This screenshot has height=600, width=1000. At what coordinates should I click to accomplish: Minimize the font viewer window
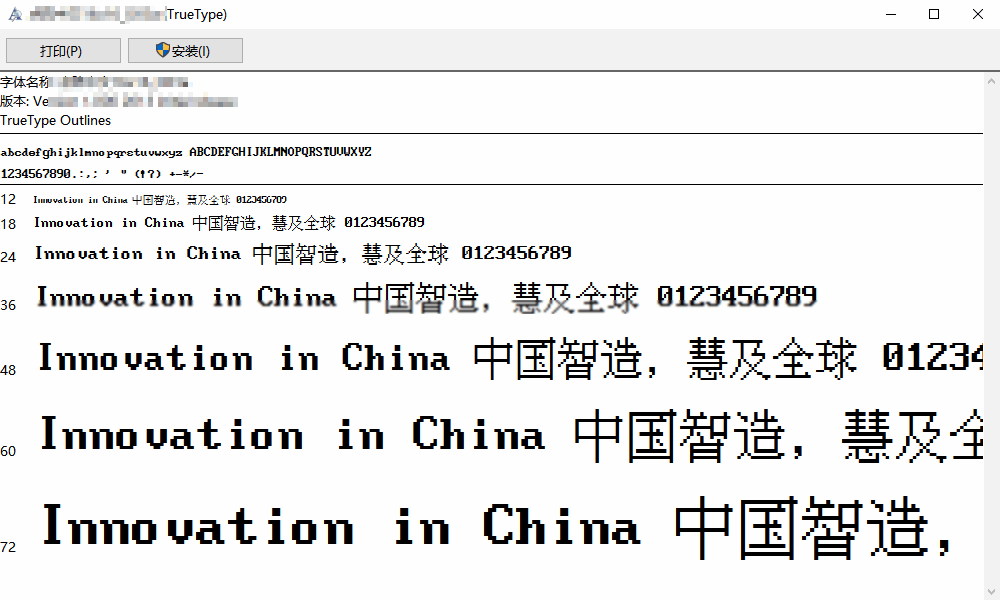click(891, 14)
